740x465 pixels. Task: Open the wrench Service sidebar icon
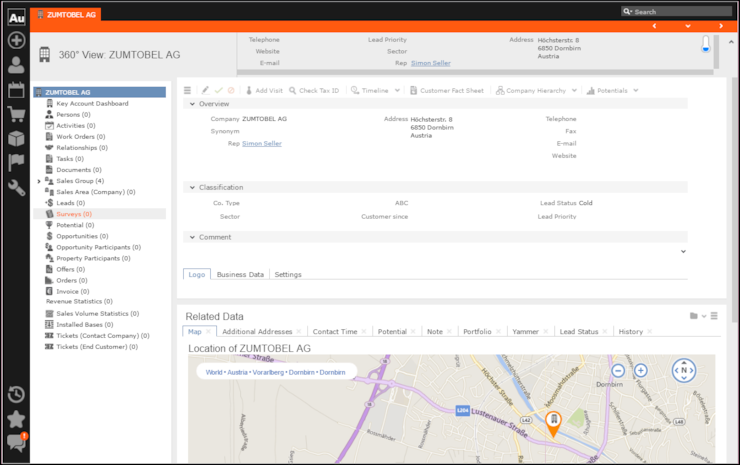click(x=16, y=187)
